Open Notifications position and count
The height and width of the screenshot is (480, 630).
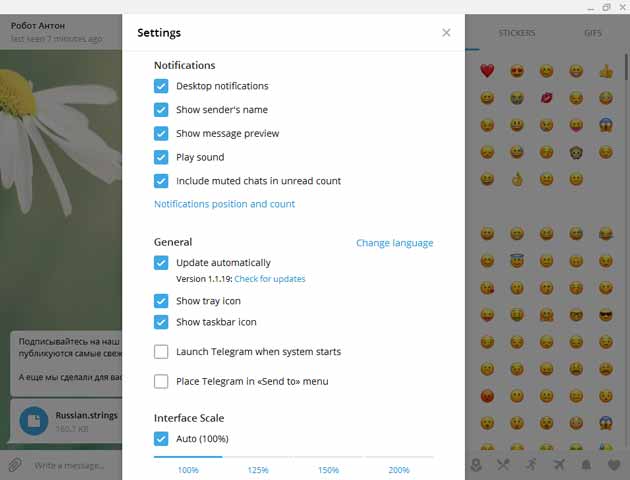224,204
